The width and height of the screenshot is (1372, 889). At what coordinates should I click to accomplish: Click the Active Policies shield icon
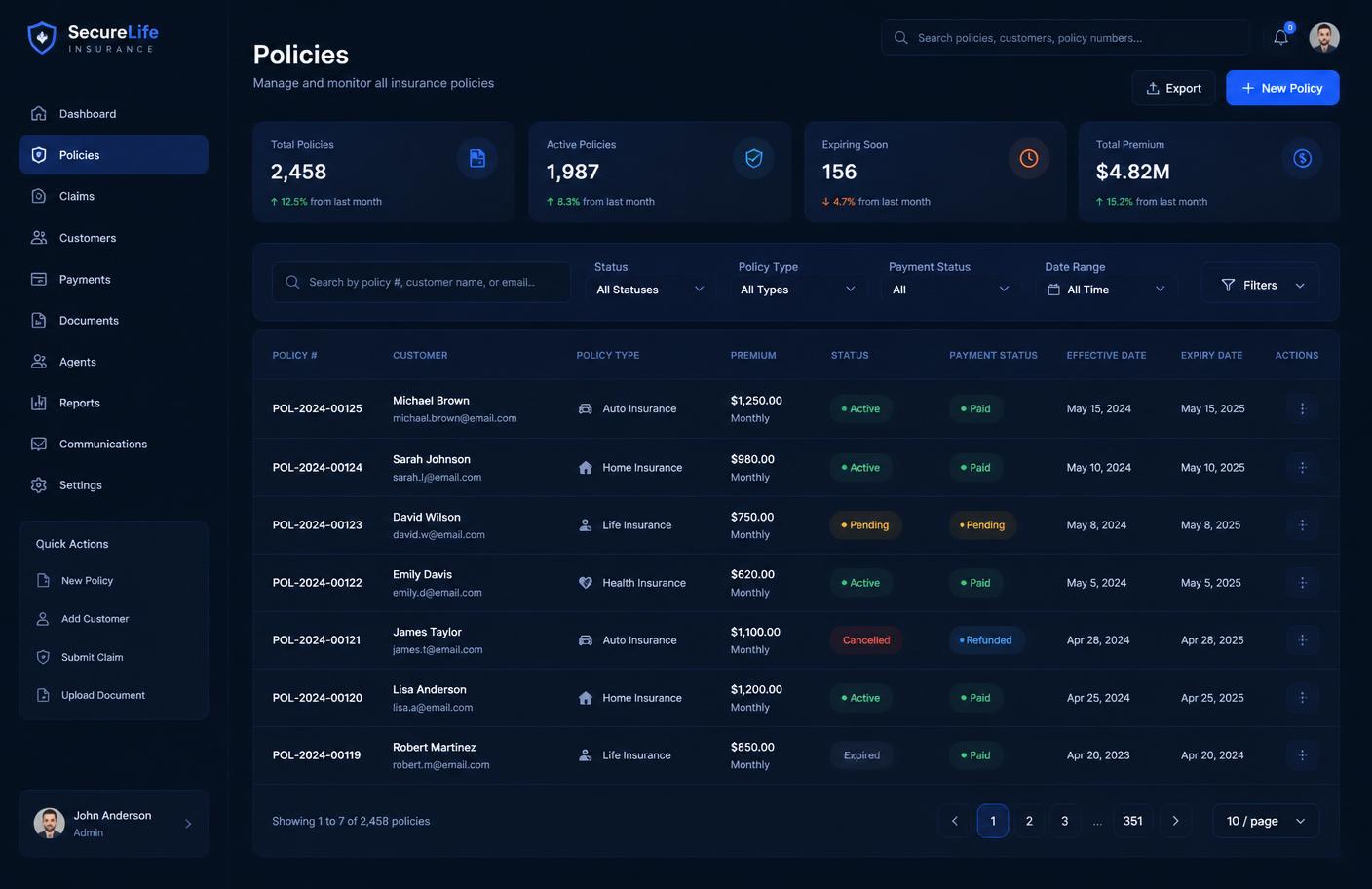pyautogui.click(x=754, y=158)
